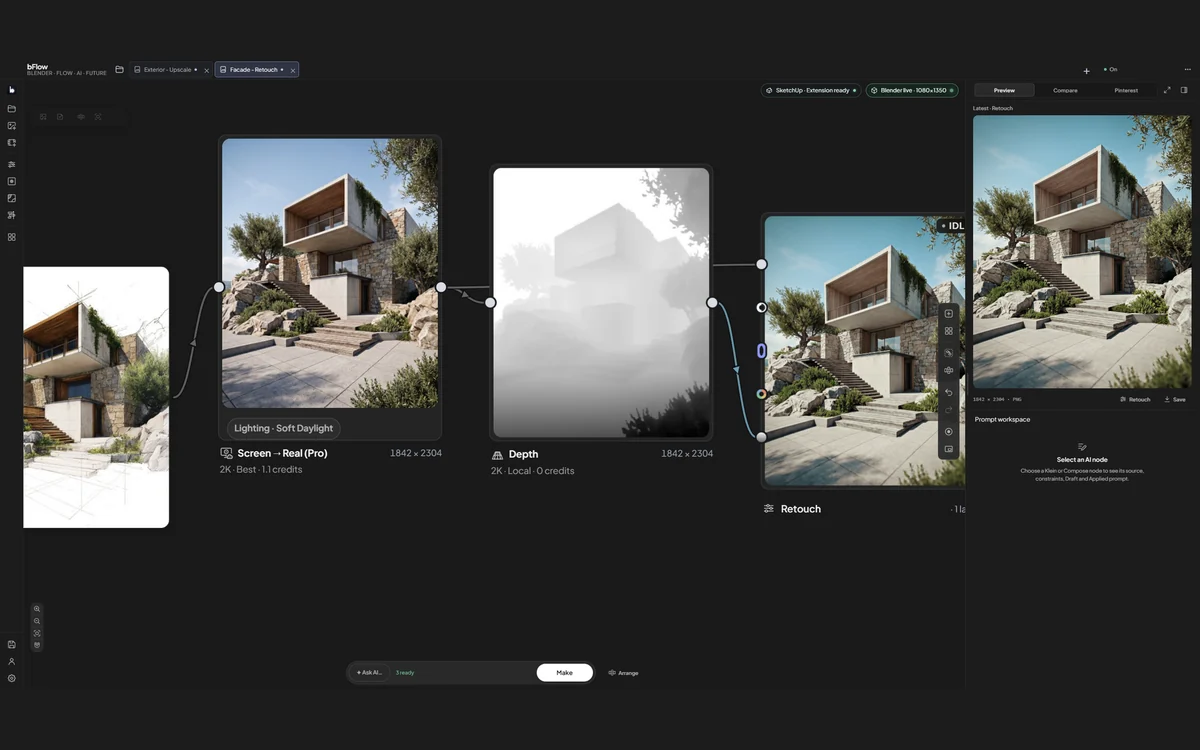This screenshot has width=1200, height=750.
Task: Click the '3 ready' status text
Action: 405,673
